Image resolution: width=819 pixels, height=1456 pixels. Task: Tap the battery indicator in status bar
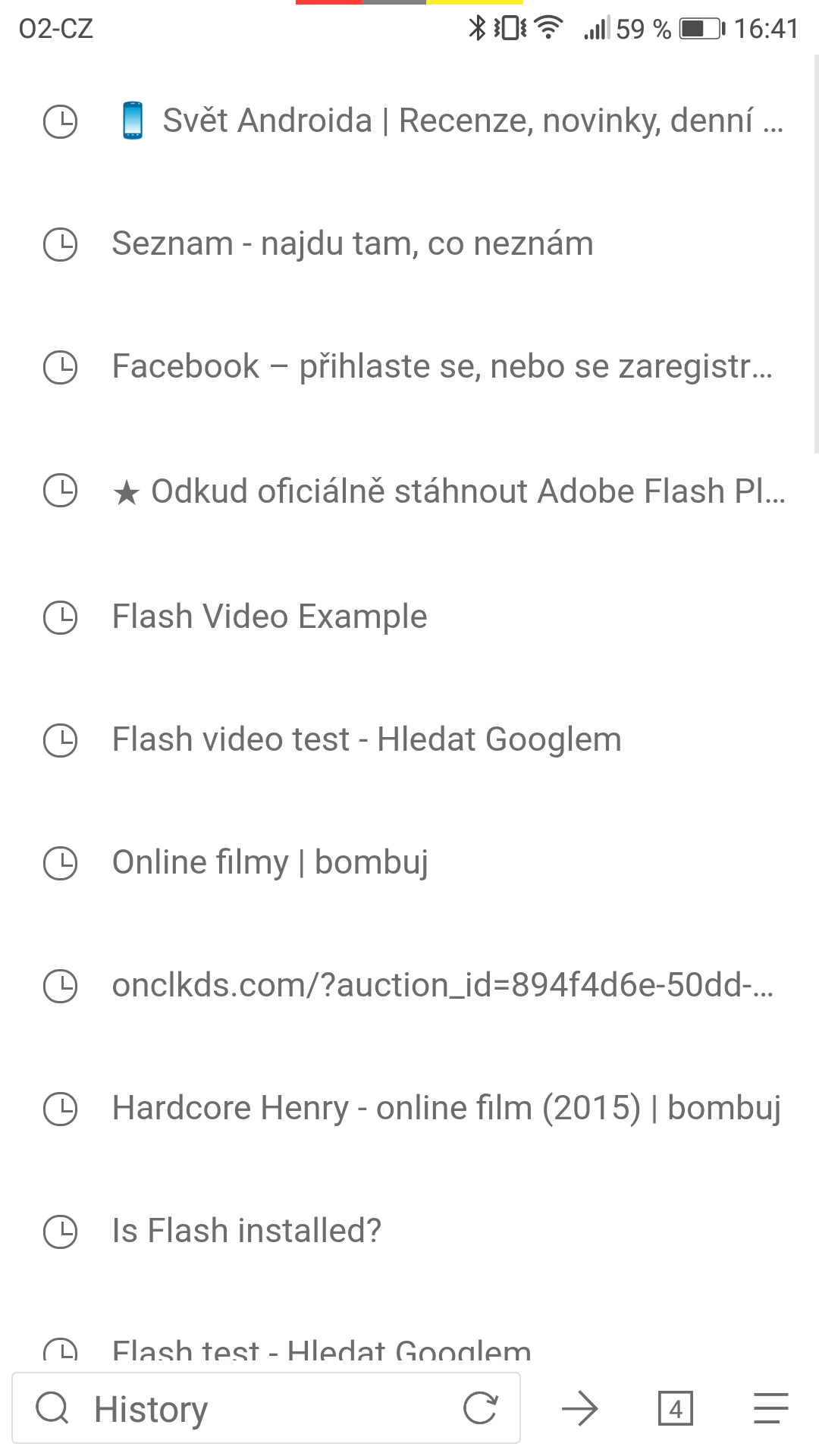click(701, 29)
